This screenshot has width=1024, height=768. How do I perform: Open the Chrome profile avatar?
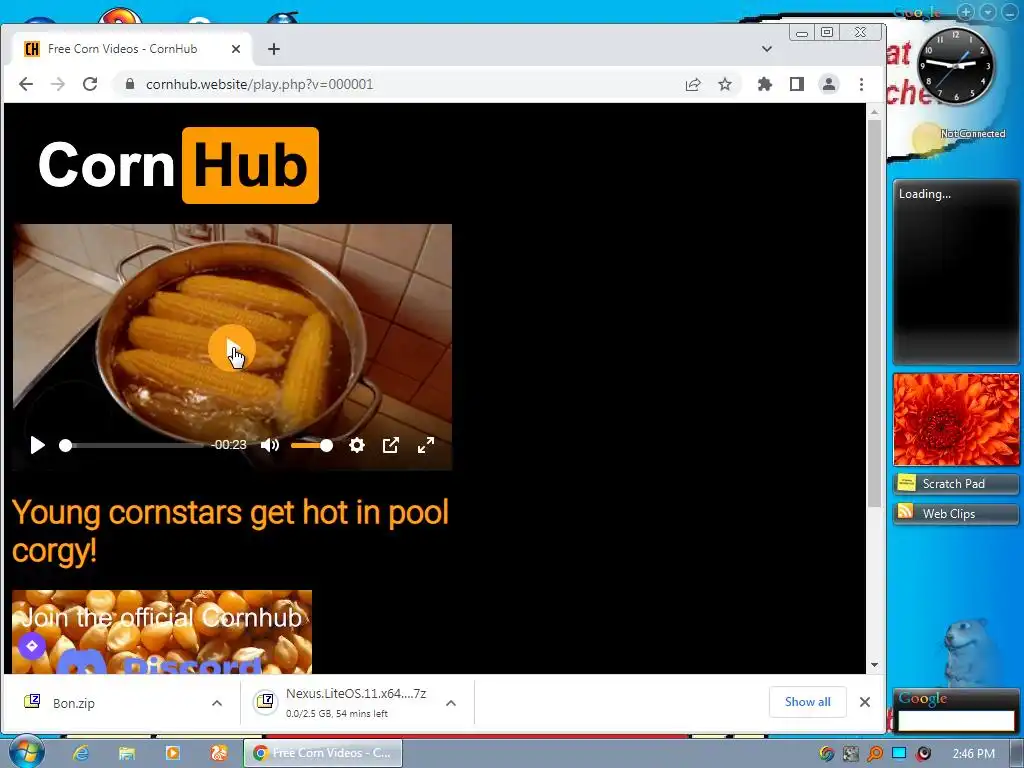(x=829, y=84)
